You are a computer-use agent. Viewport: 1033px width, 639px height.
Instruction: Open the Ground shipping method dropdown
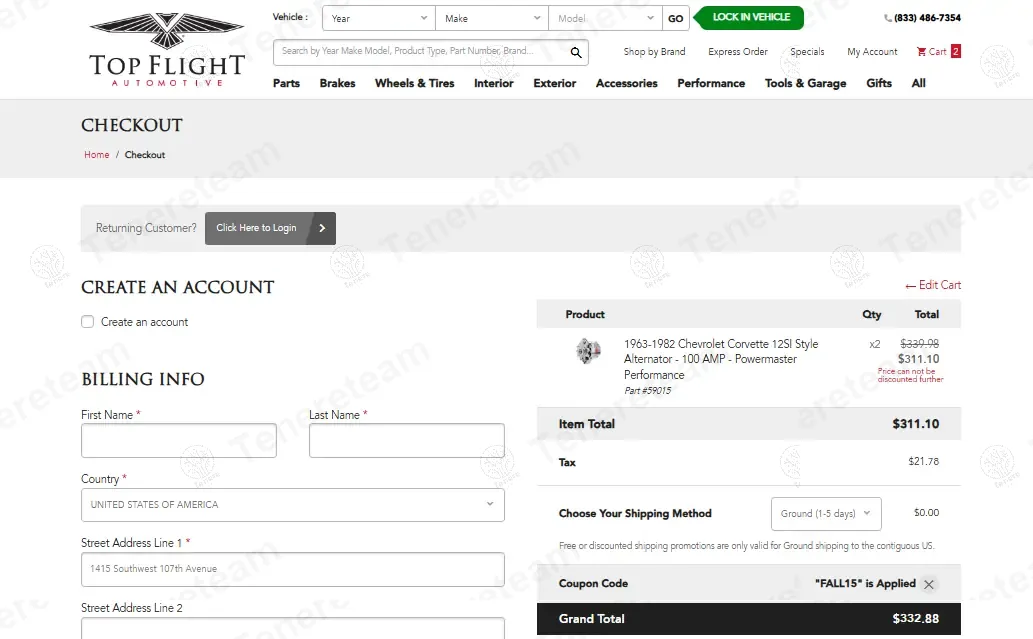pyautogui.click(x=826, y=513)
